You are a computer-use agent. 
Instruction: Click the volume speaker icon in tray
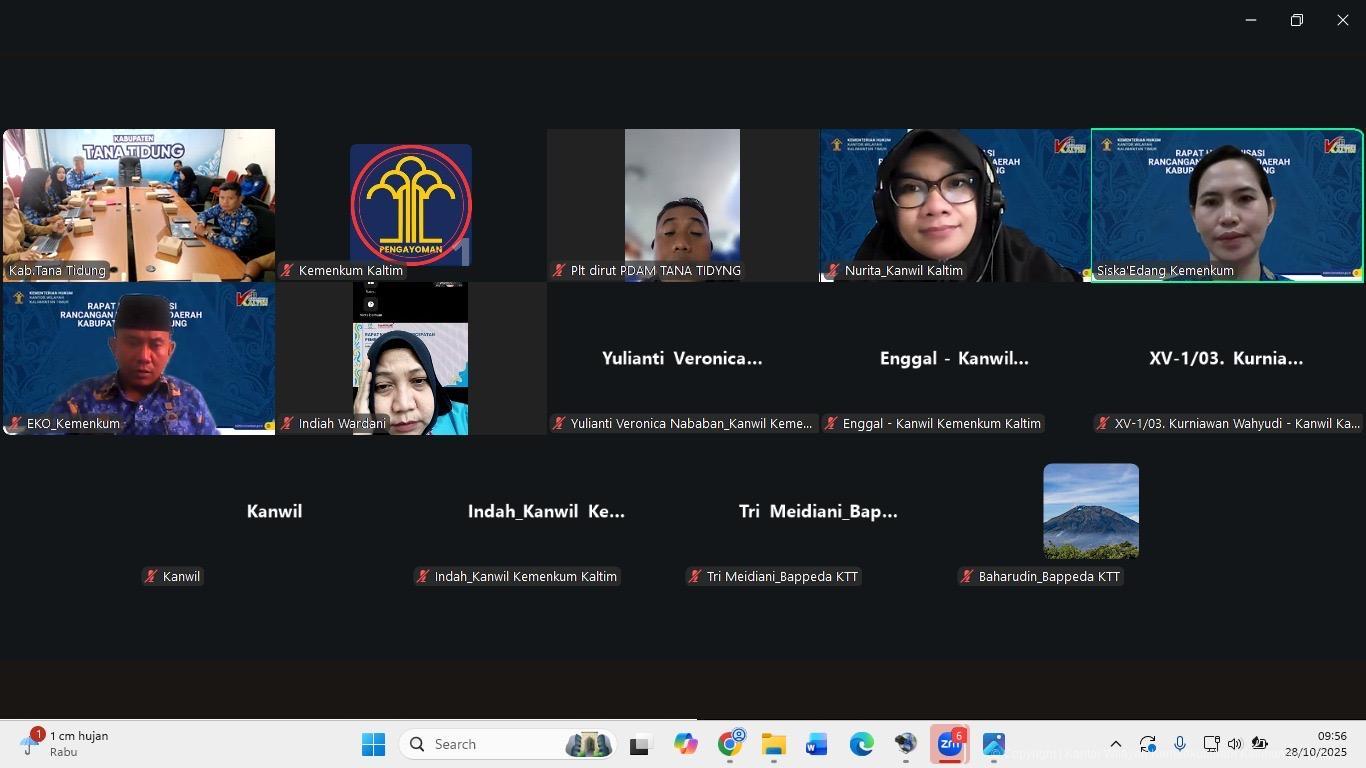click(x=1234, y=744)
